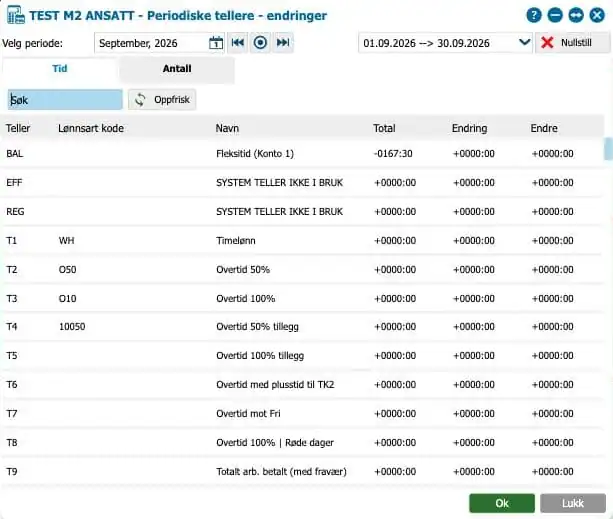Switch to the Tid tab
613x519 pixels.
click(60, 69)
